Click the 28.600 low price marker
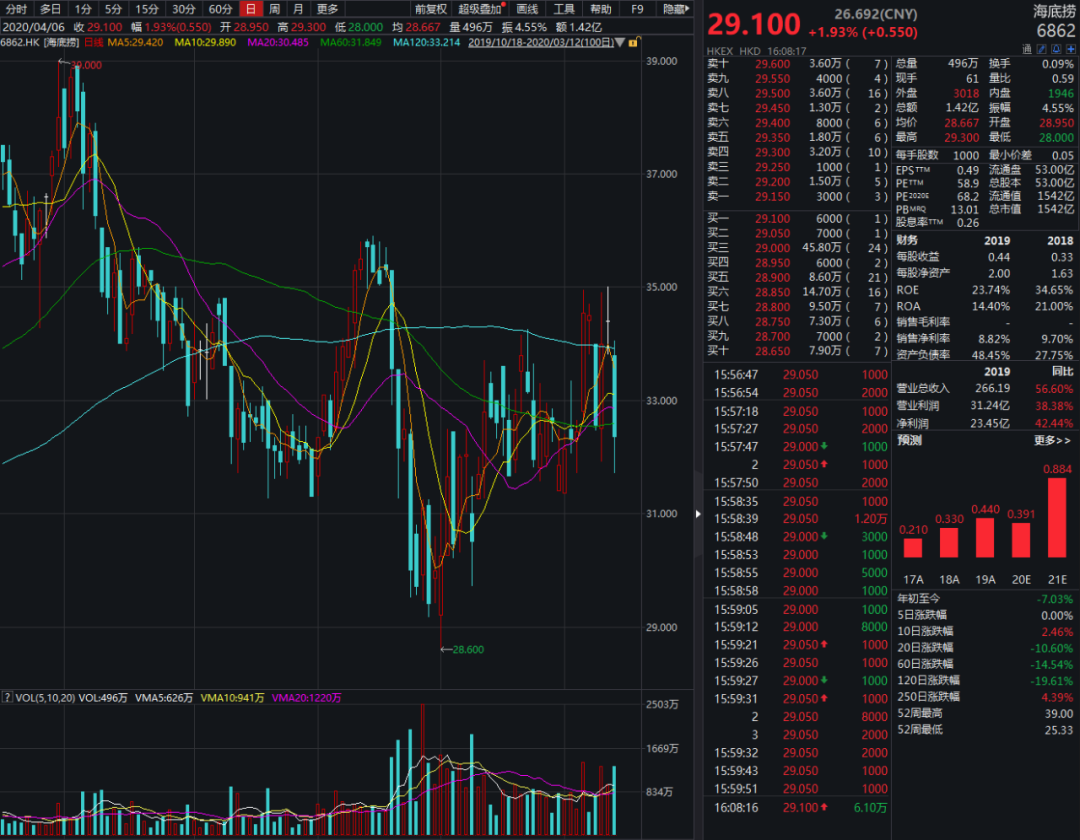 click(x=466, y=649)
